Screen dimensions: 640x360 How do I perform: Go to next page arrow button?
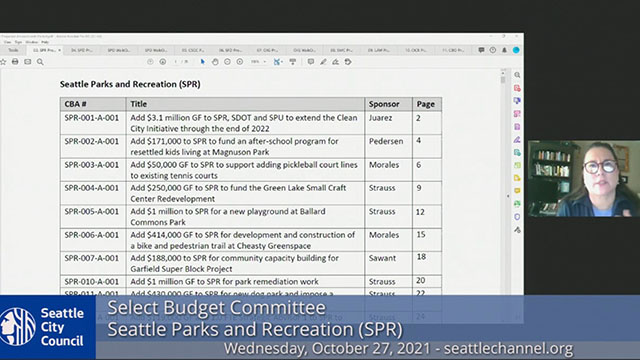162,62
